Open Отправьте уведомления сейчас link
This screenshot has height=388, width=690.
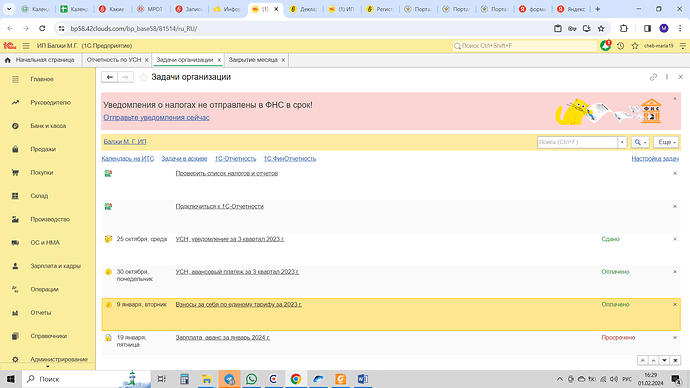click(156, 117)
